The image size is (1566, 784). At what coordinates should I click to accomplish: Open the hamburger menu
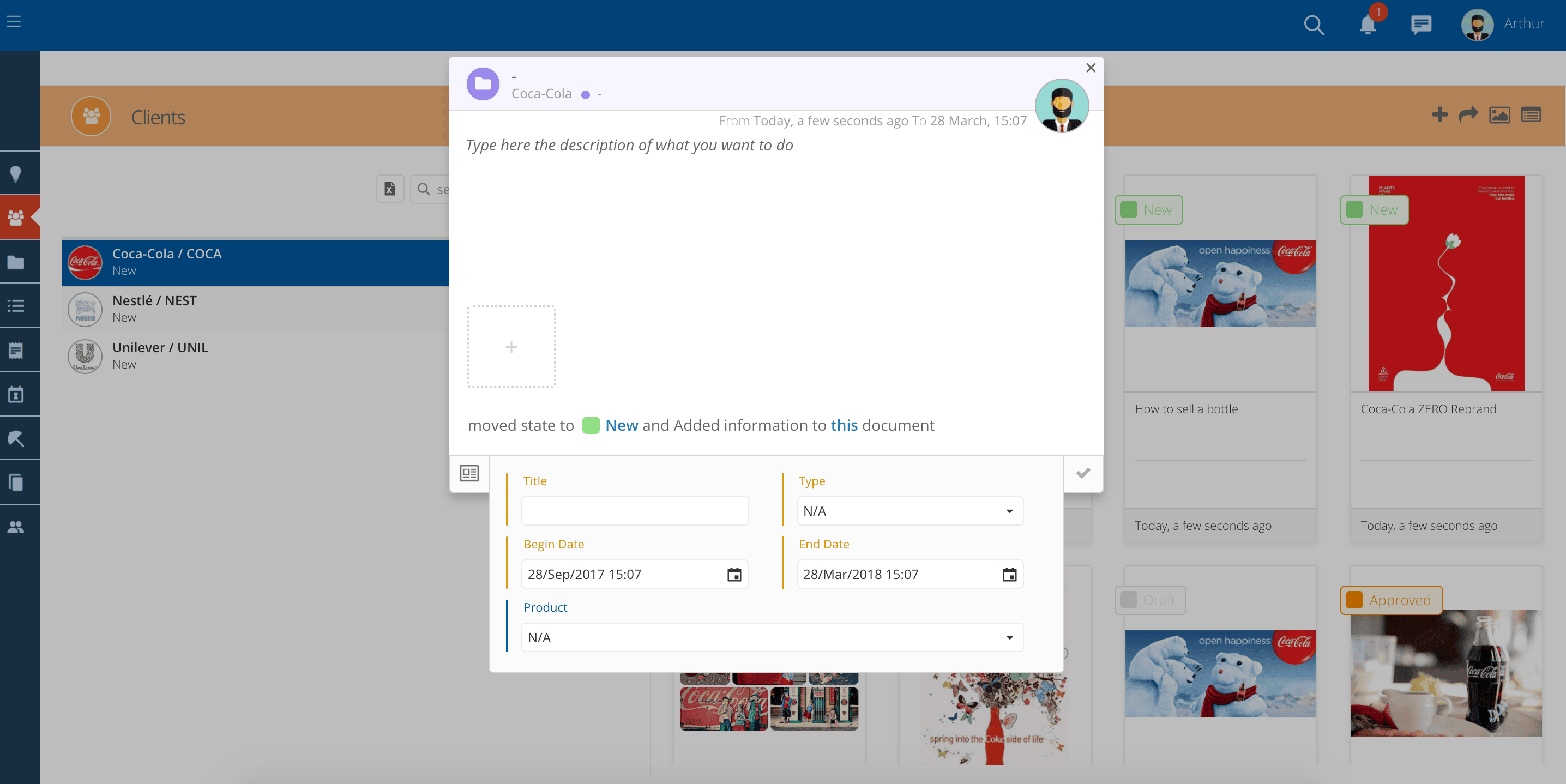14,22
